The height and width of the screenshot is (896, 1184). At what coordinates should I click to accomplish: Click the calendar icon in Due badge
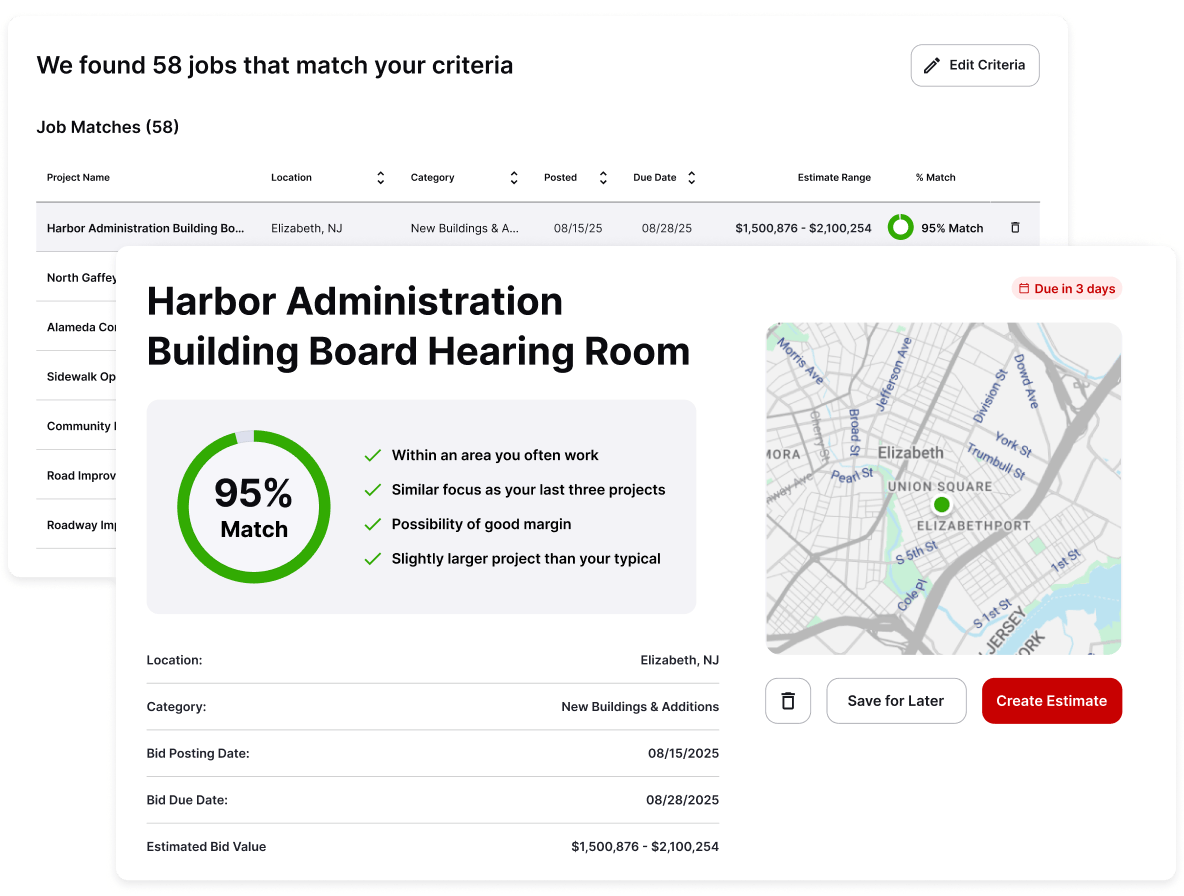click(x=1024, y=289)
